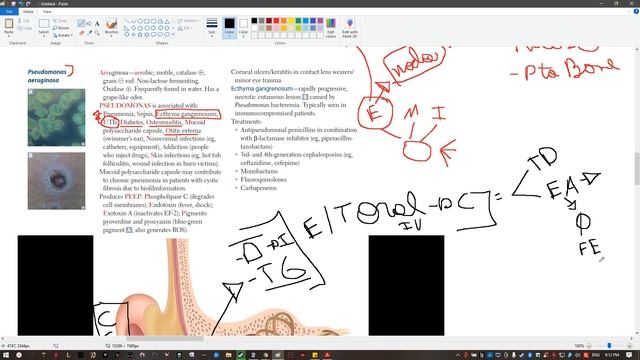
Task: Open the shape Outline dropdown
Action: click(188, 21)
